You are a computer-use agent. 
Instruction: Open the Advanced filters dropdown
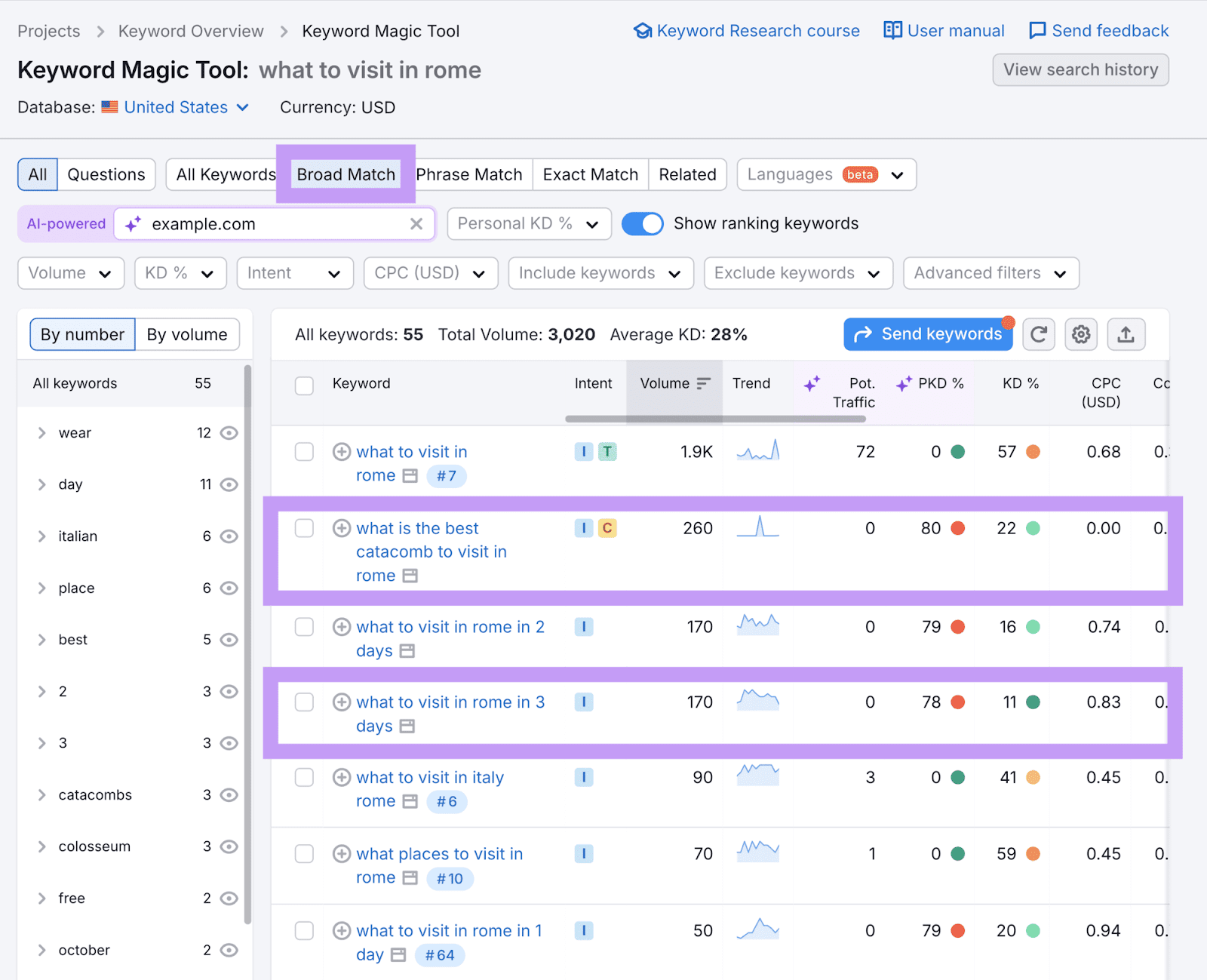(x=990, y=273)
